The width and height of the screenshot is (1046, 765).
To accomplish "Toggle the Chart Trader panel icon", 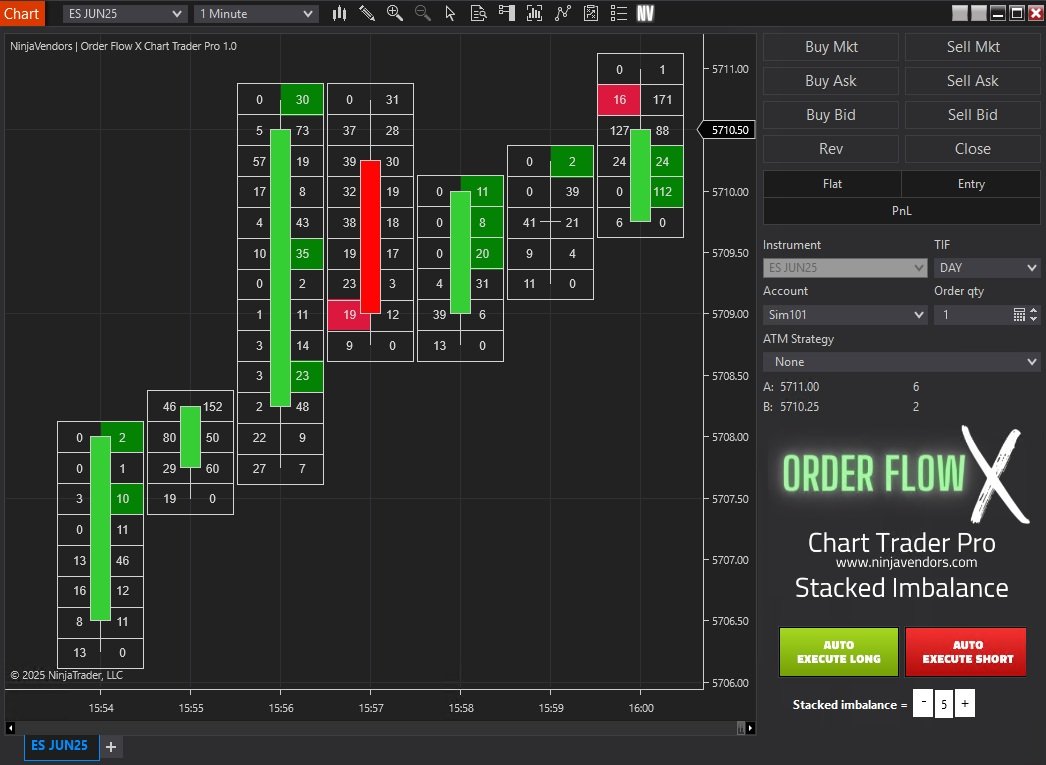I will pos(507,13).
